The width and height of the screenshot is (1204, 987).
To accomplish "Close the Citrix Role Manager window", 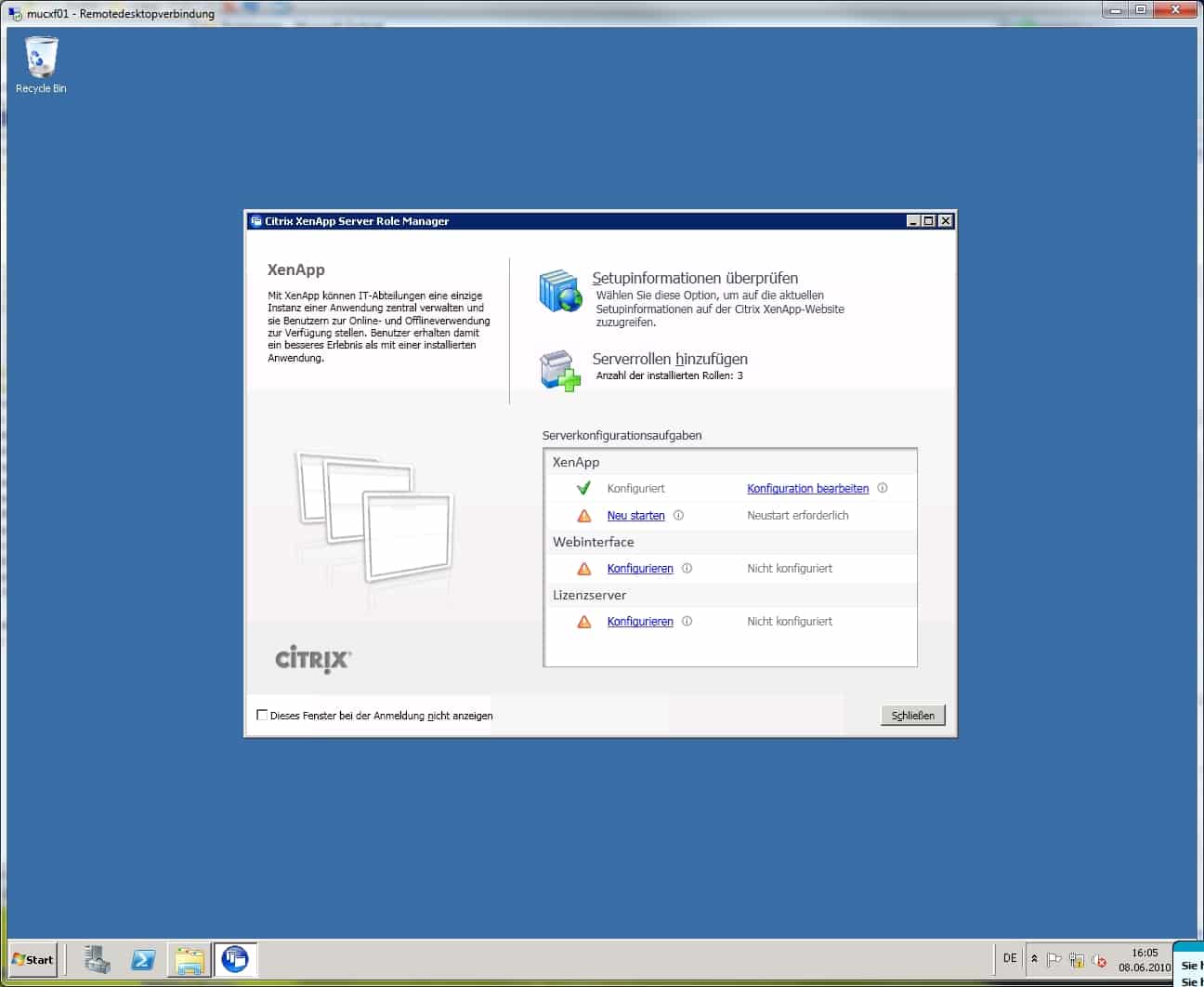I will [x=946, y=221].
